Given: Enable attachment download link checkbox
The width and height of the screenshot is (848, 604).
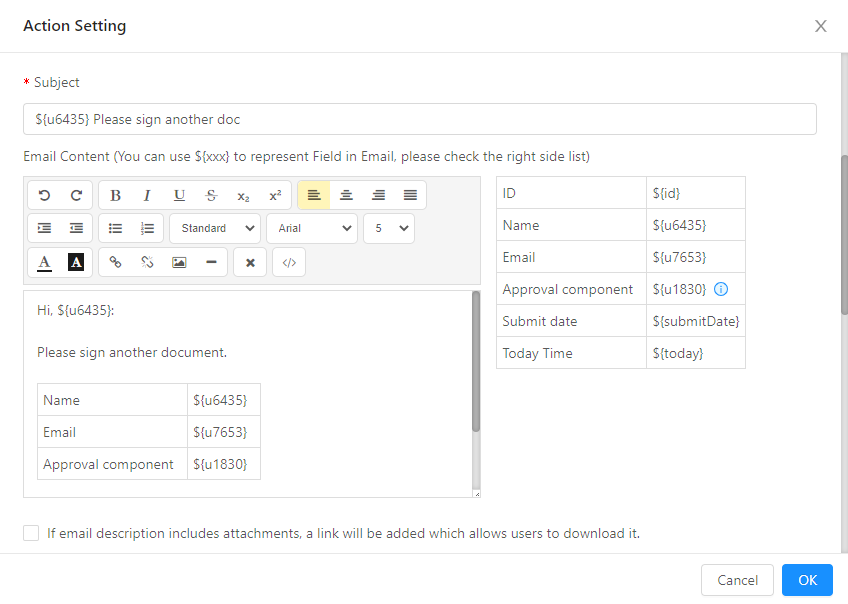Looking at the screenshot, I should click(x=31, y=533).
